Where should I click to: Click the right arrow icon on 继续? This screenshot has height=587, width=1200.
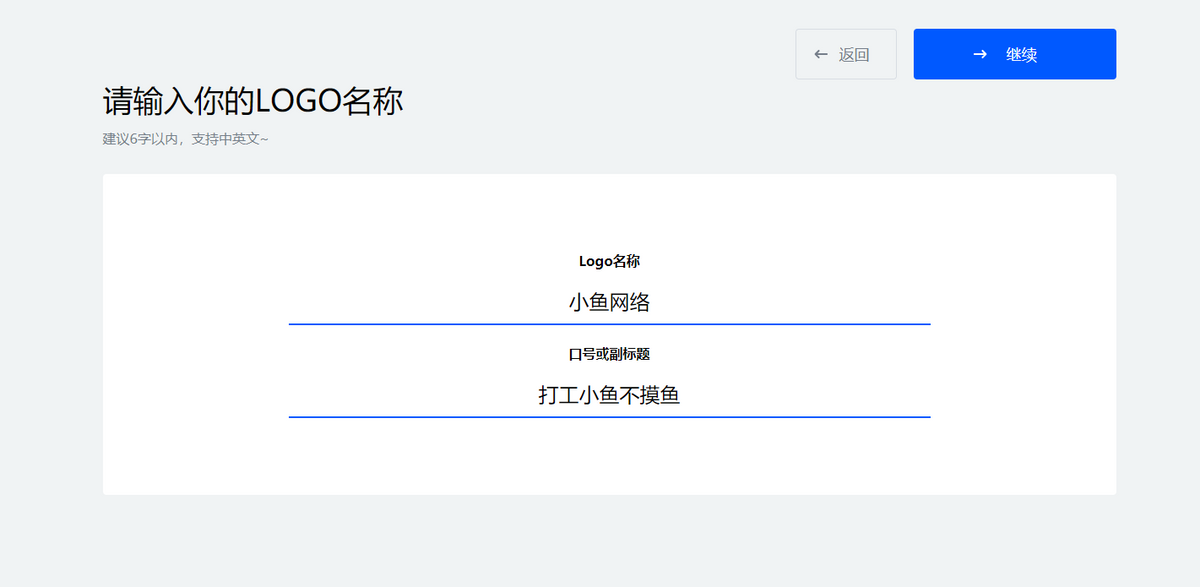pyautogui.click(x=980, y=54)
